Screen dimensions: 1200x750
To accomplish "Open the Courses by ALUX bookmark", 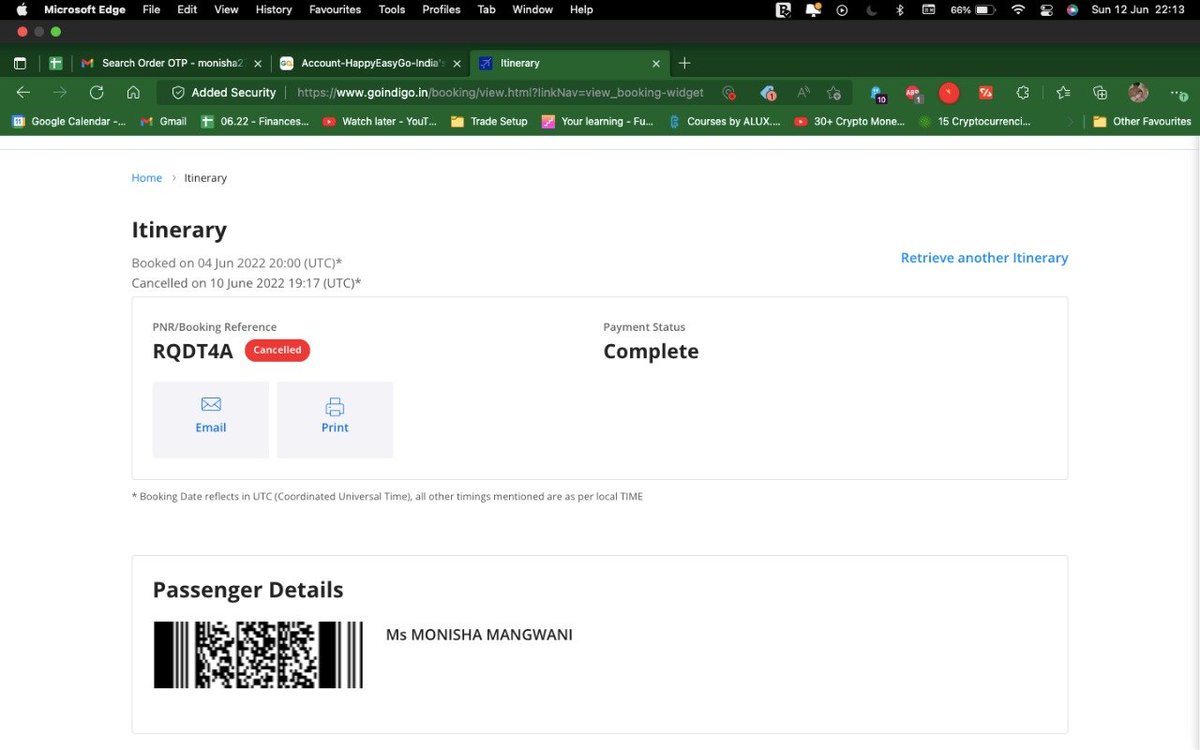I will (x=724, y=121).
